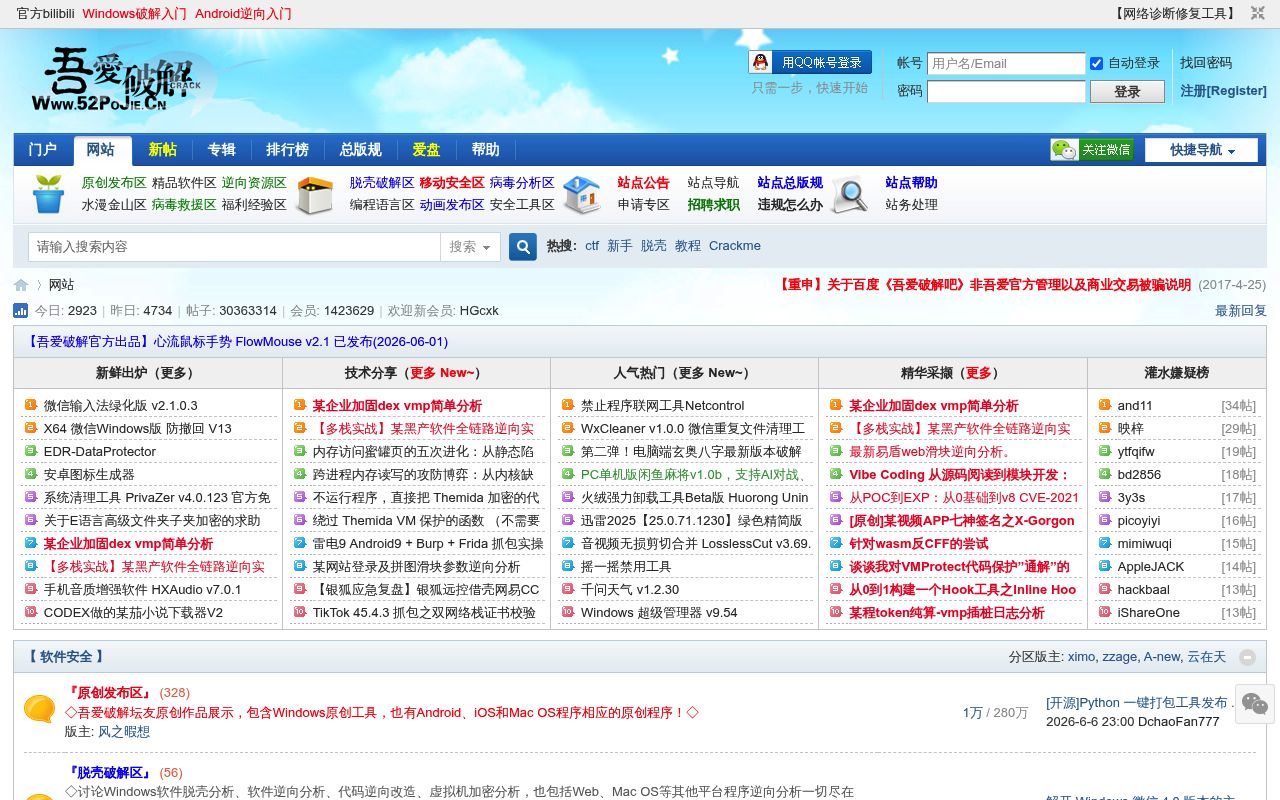Open the 移动安全区 forum link

pos(452,183)
